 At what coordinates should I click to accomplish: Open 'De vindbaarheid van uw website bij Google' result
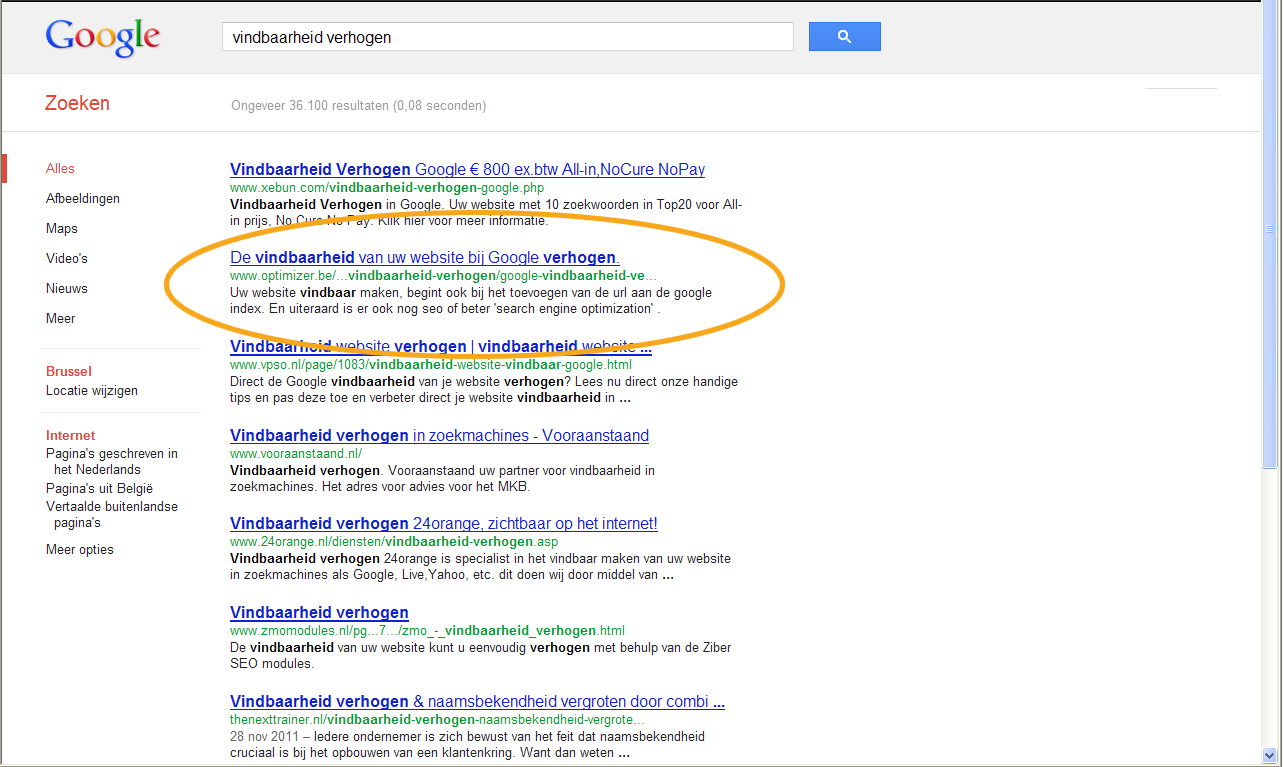[x=425, y=258]
